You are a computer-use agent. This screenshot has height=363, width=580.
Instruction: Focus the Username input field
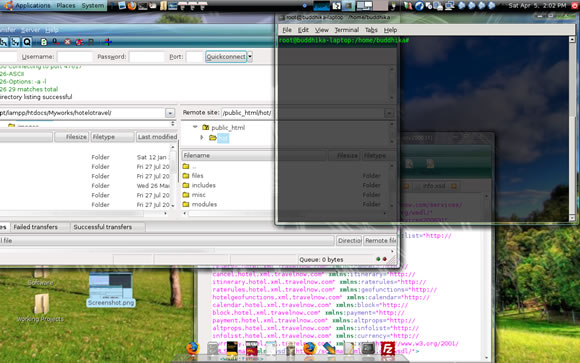(x=75, y=57)
